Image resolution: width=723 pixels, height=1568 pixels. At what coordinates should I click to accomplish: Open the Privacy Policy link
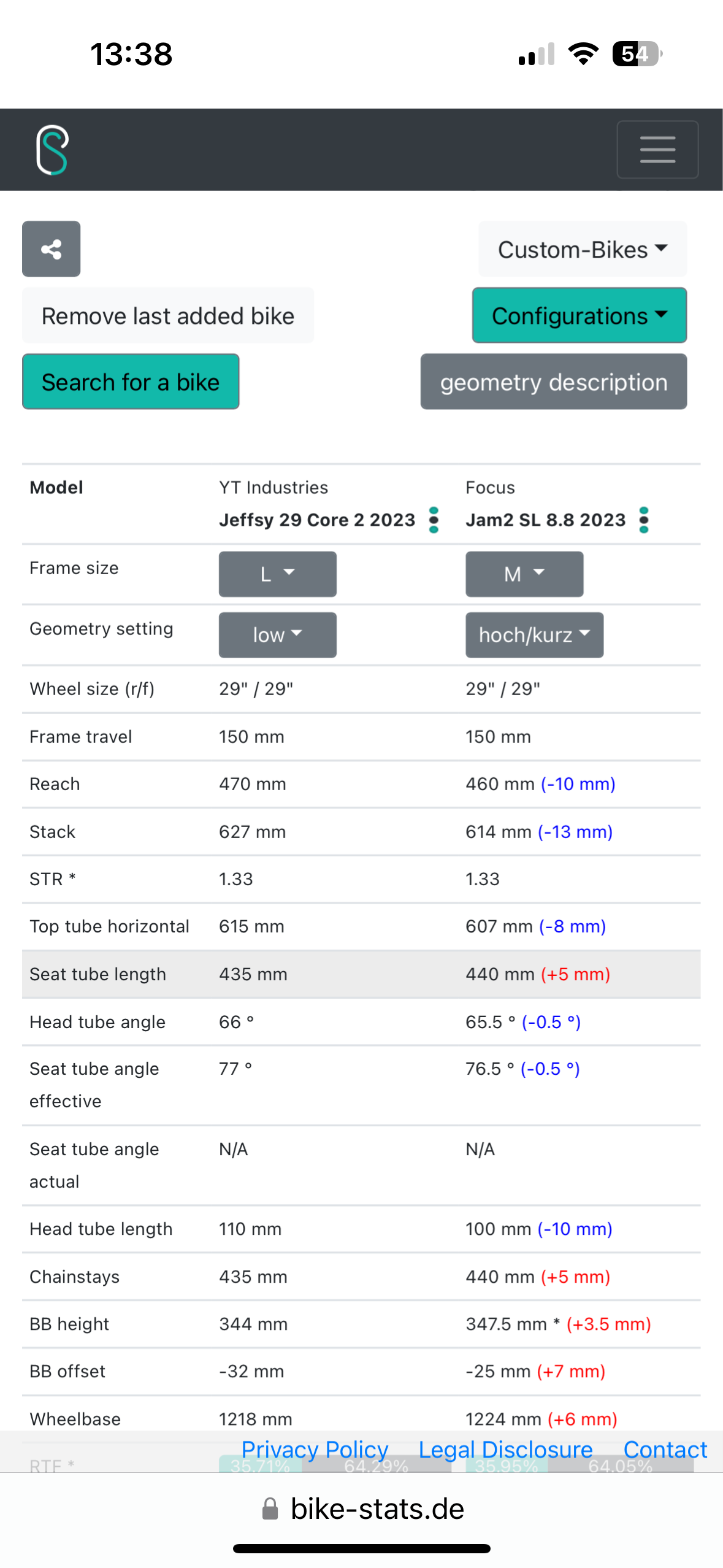[315, 1449]
